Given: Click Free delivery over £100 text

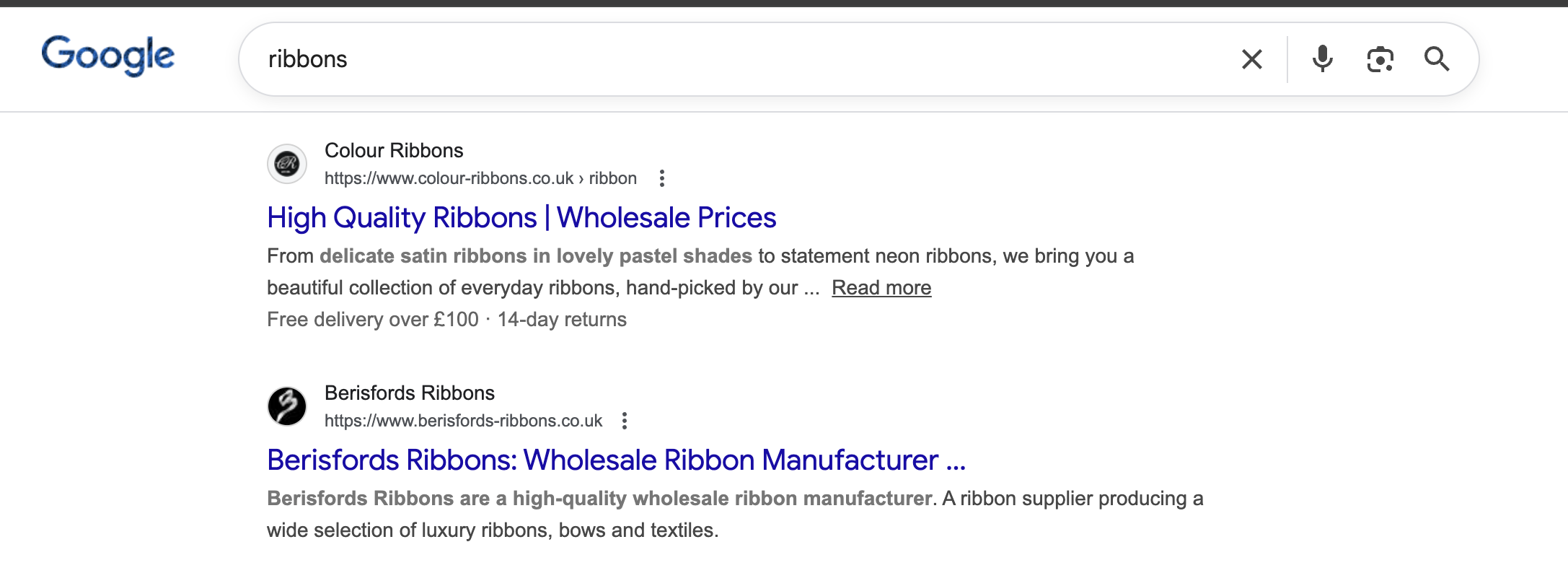Looking at the screenshot, I should (373, 320).
